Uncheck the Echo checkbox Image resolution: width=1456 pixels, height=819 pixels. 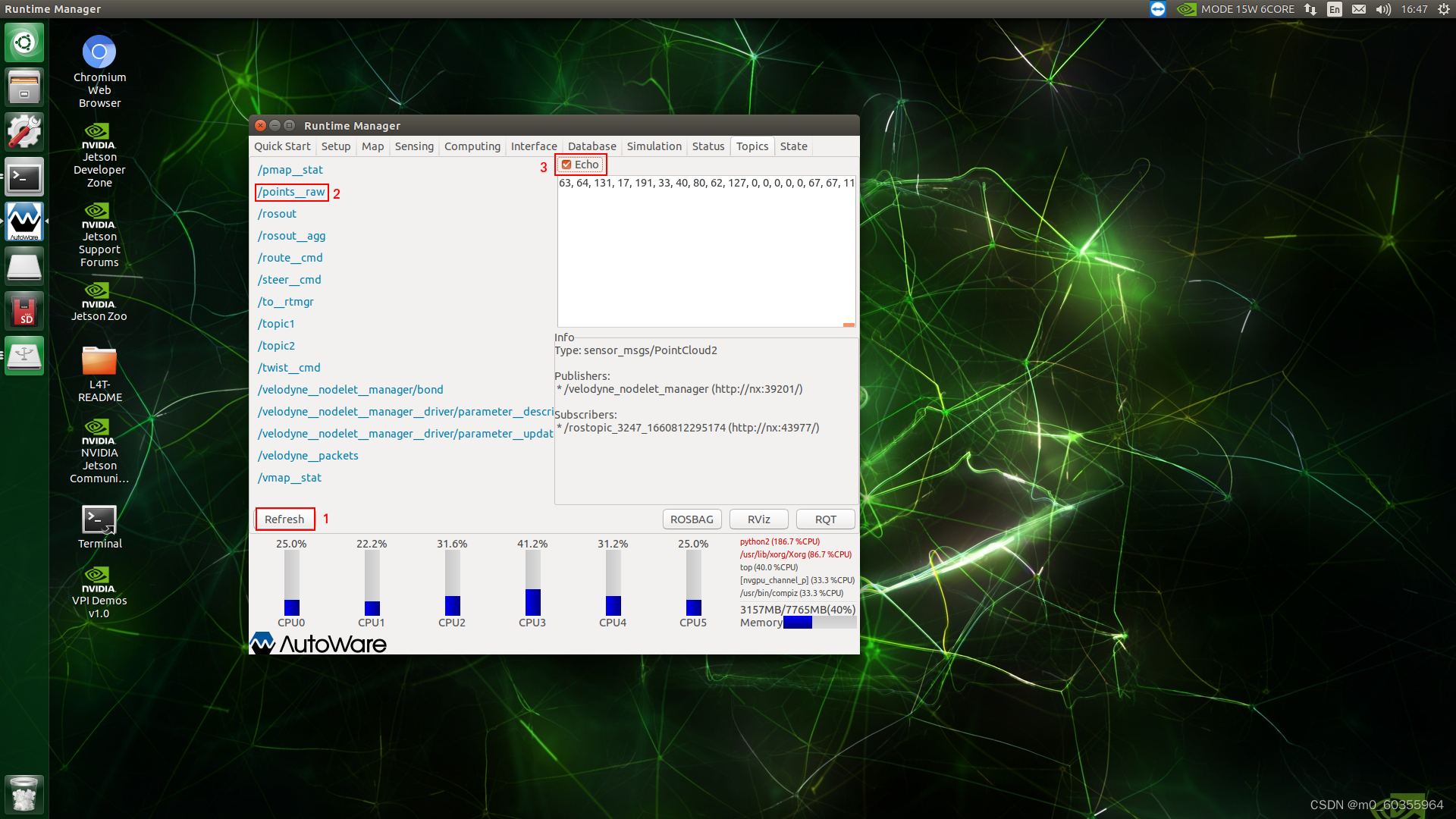click(x=566, y=165)
